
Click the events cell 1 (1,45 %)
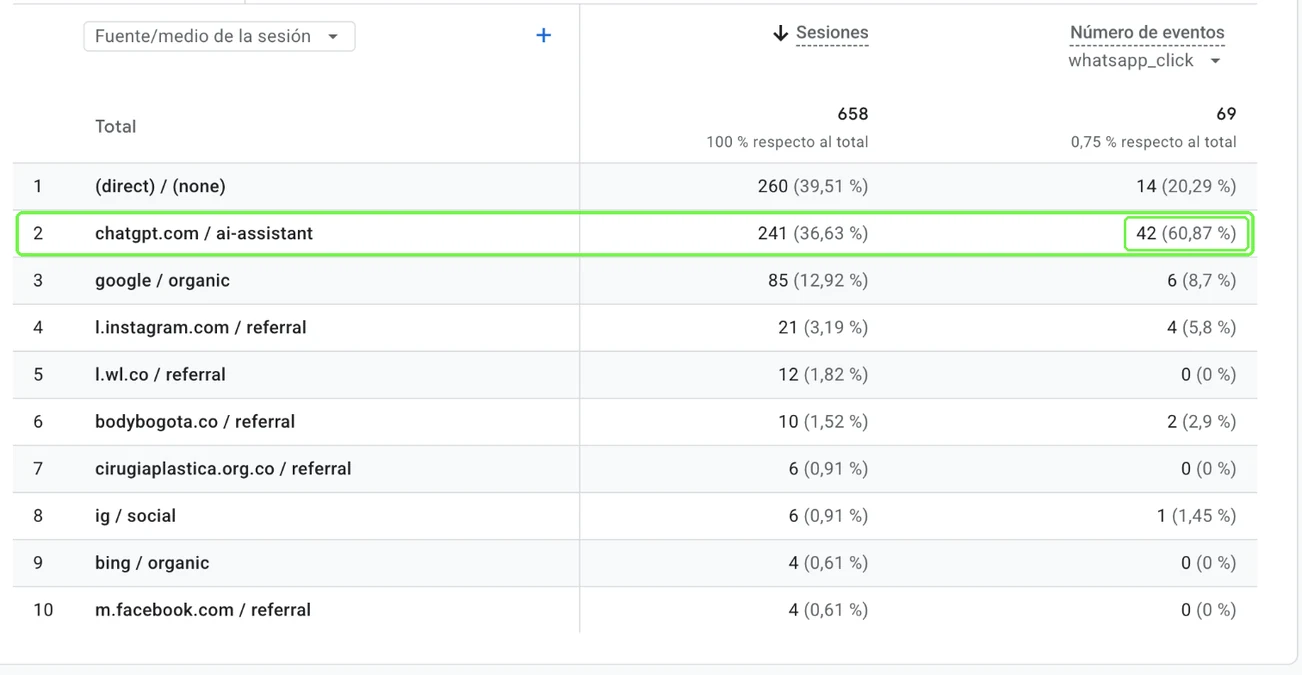(1196, 515)
